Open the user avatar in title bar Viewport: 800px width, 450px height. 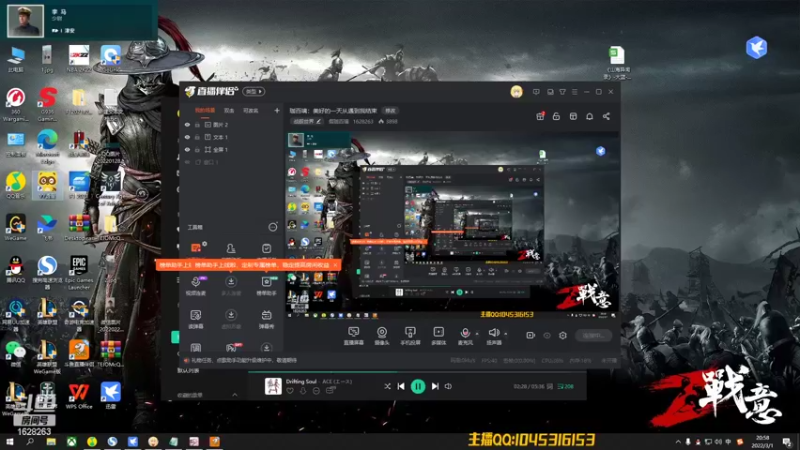516,92
